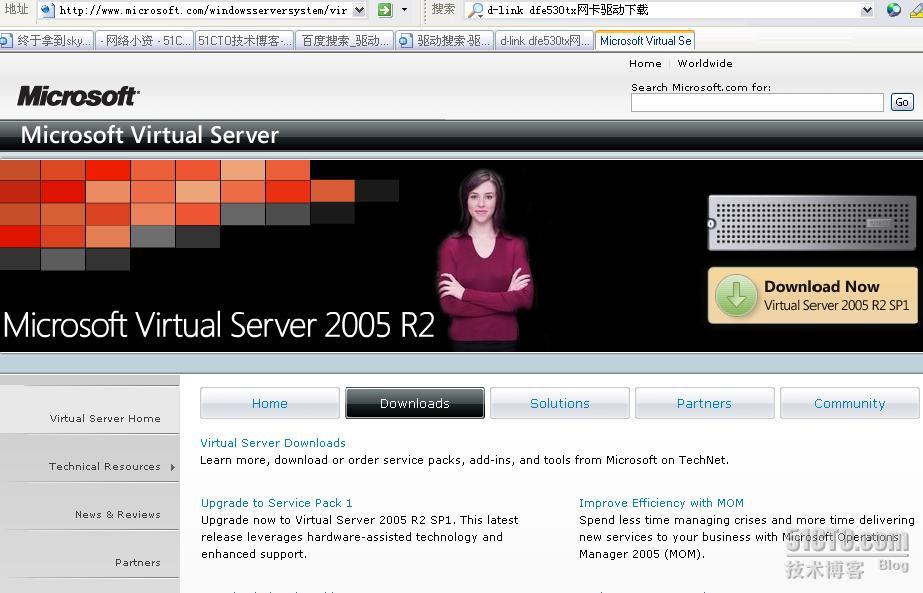
Task: Expand the address bar URL dropdown
Action: pyautogui.click(x=359, y=10)
